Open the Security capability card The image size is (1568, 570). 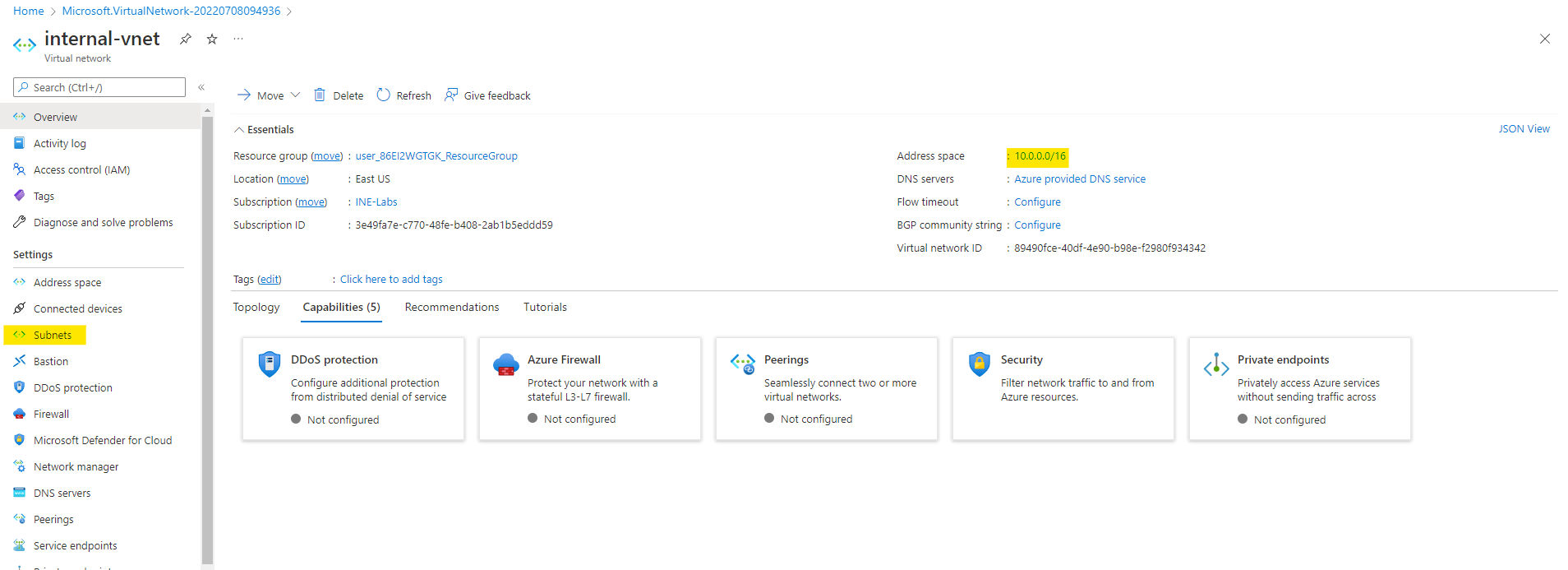[1063, 388]
